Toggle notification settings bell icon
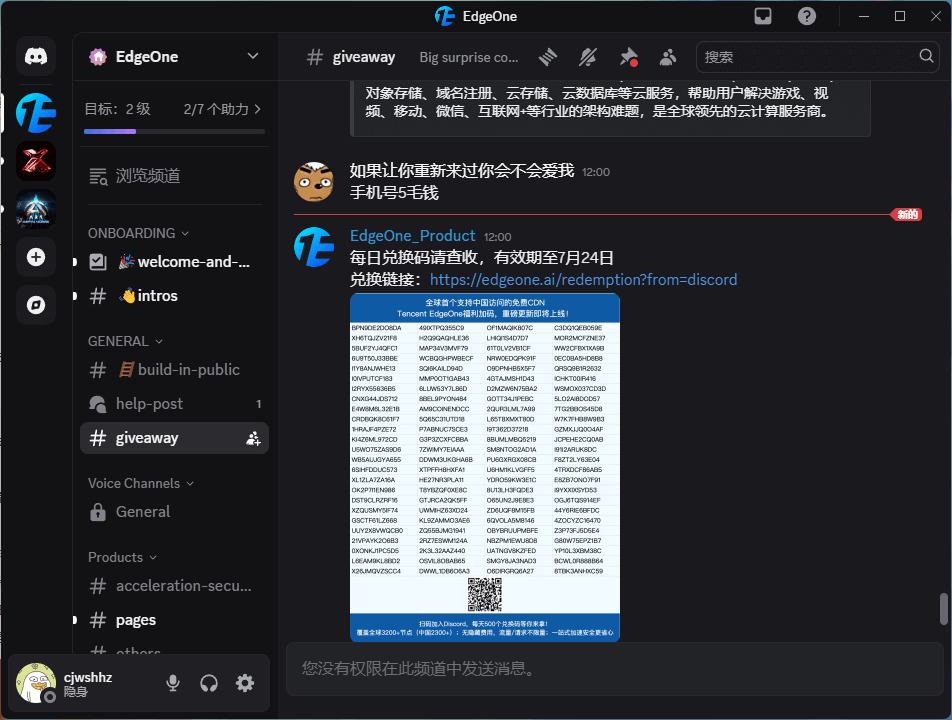 point(588,57)
